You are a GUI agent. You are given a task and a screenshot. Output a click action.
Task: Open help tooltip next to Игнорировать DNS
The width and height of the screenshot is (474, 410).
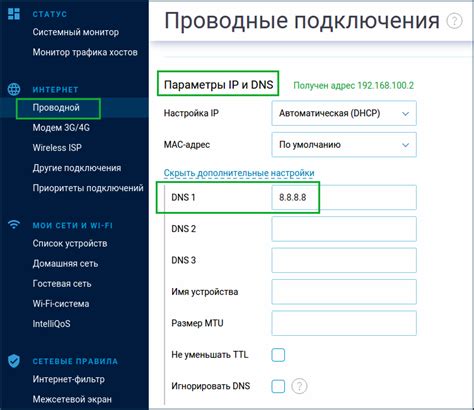299,386
